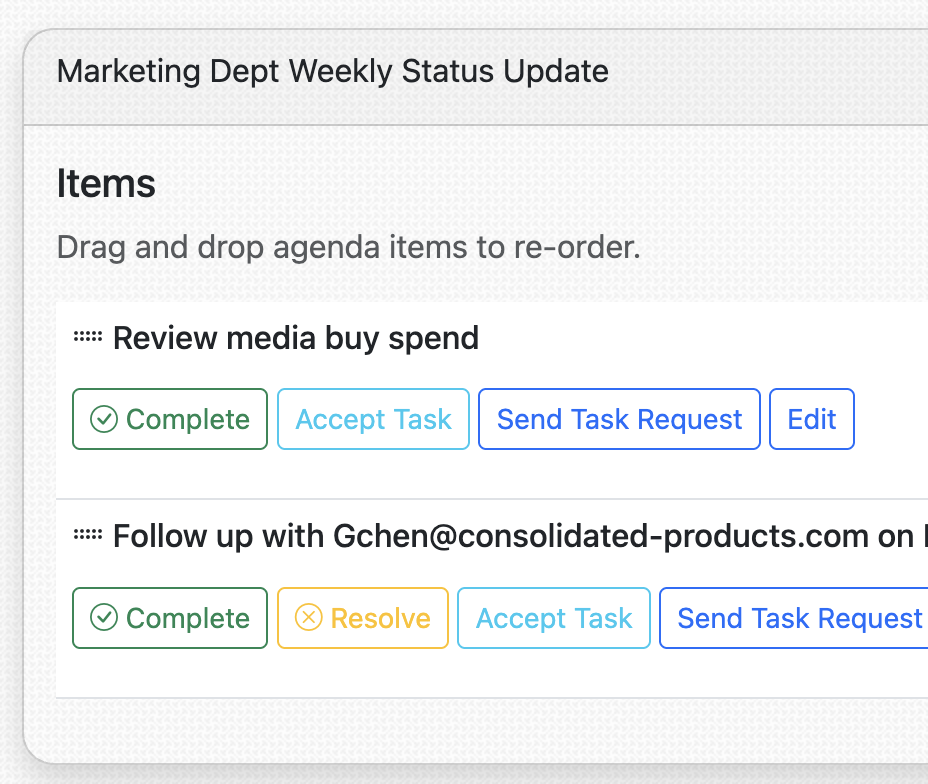Send Task Request for the Follow up item
The image size is (928, 784).
point(799,618)
